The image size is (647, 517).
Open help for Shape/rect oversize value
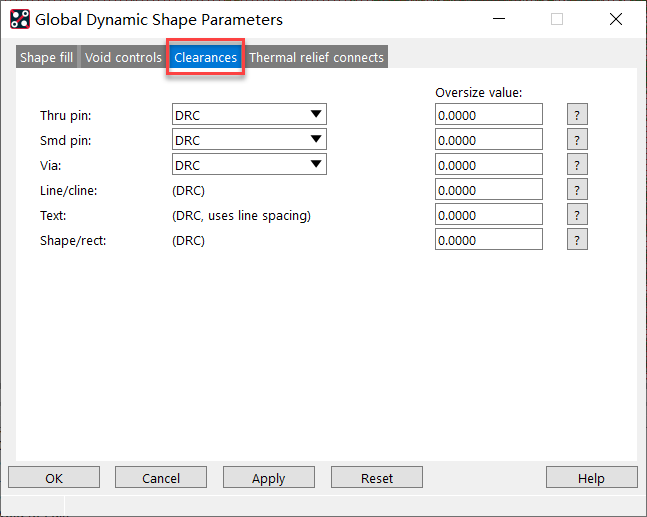click(577, 240)
